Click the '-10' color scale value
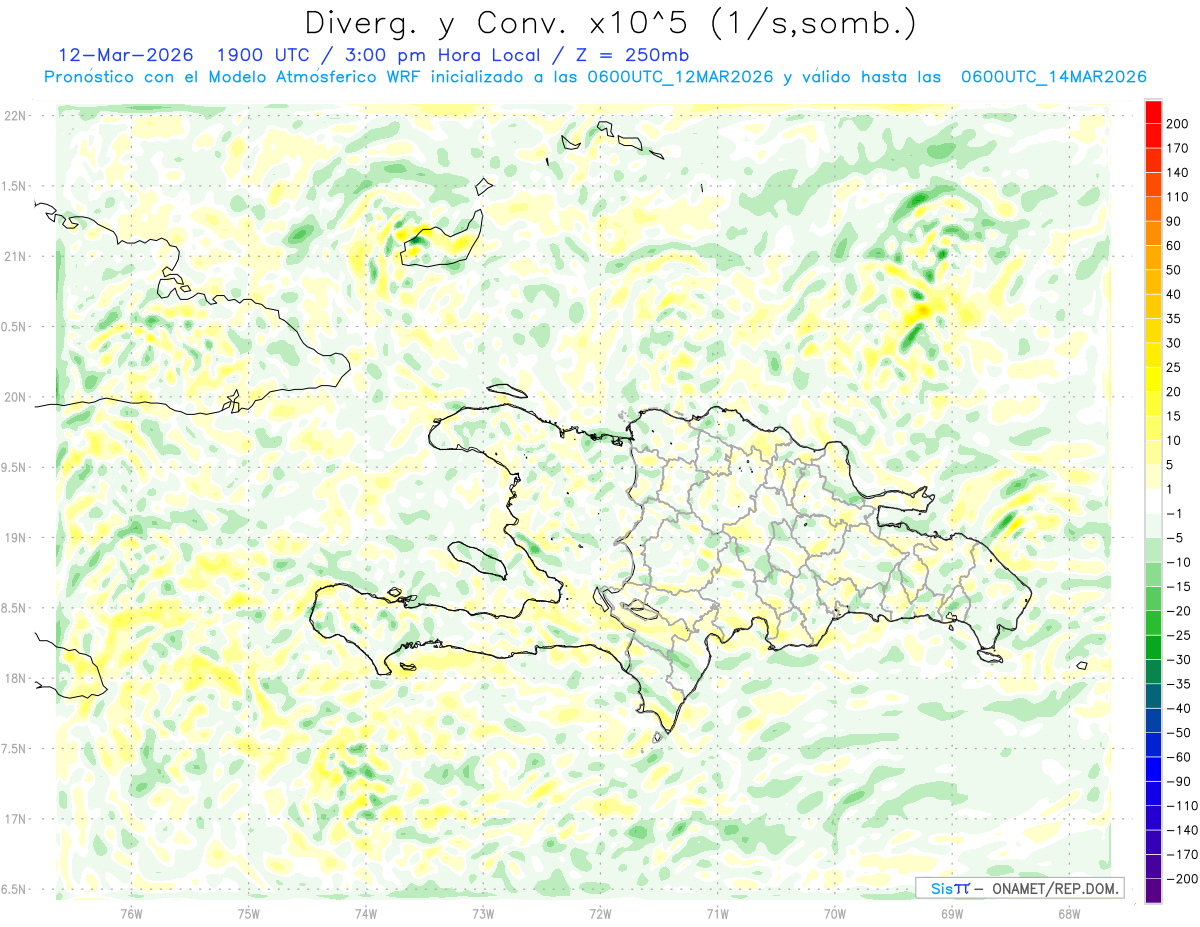Viewport: 1200px width, 927px height. point(1179,562)
